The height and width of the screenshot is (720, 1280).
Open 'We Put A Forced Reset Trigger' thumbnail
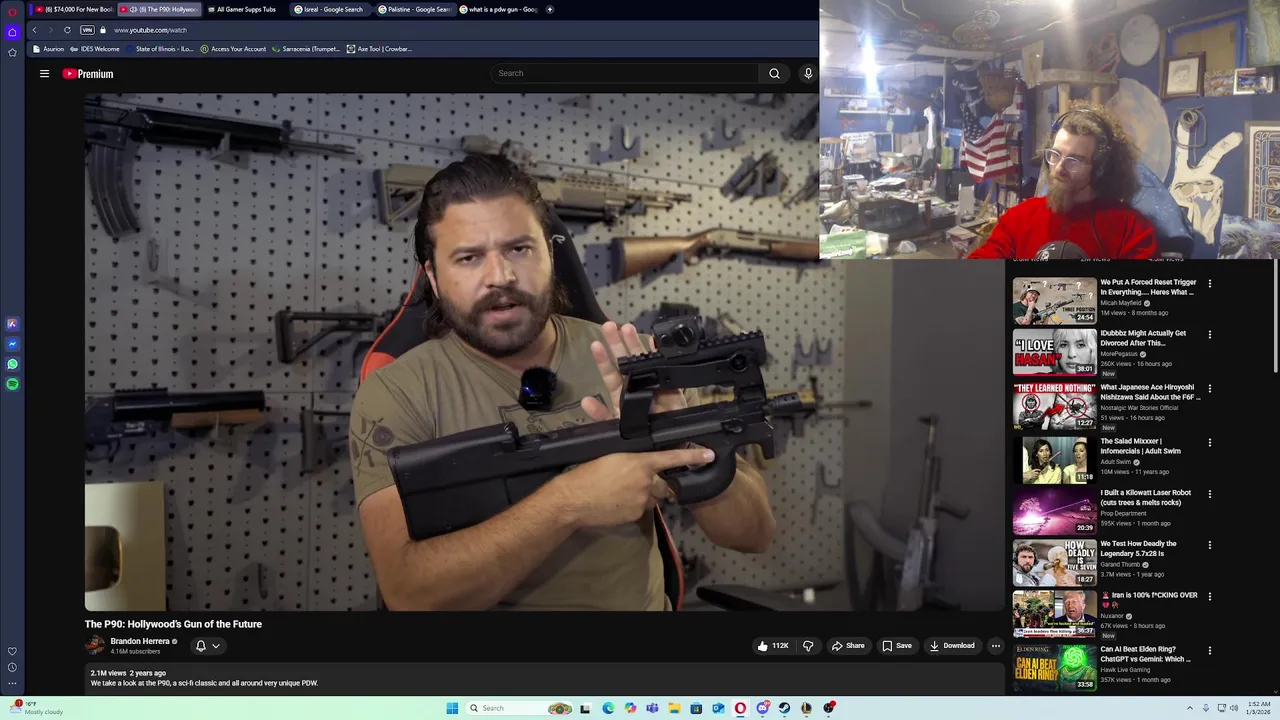pos(1055,300)
